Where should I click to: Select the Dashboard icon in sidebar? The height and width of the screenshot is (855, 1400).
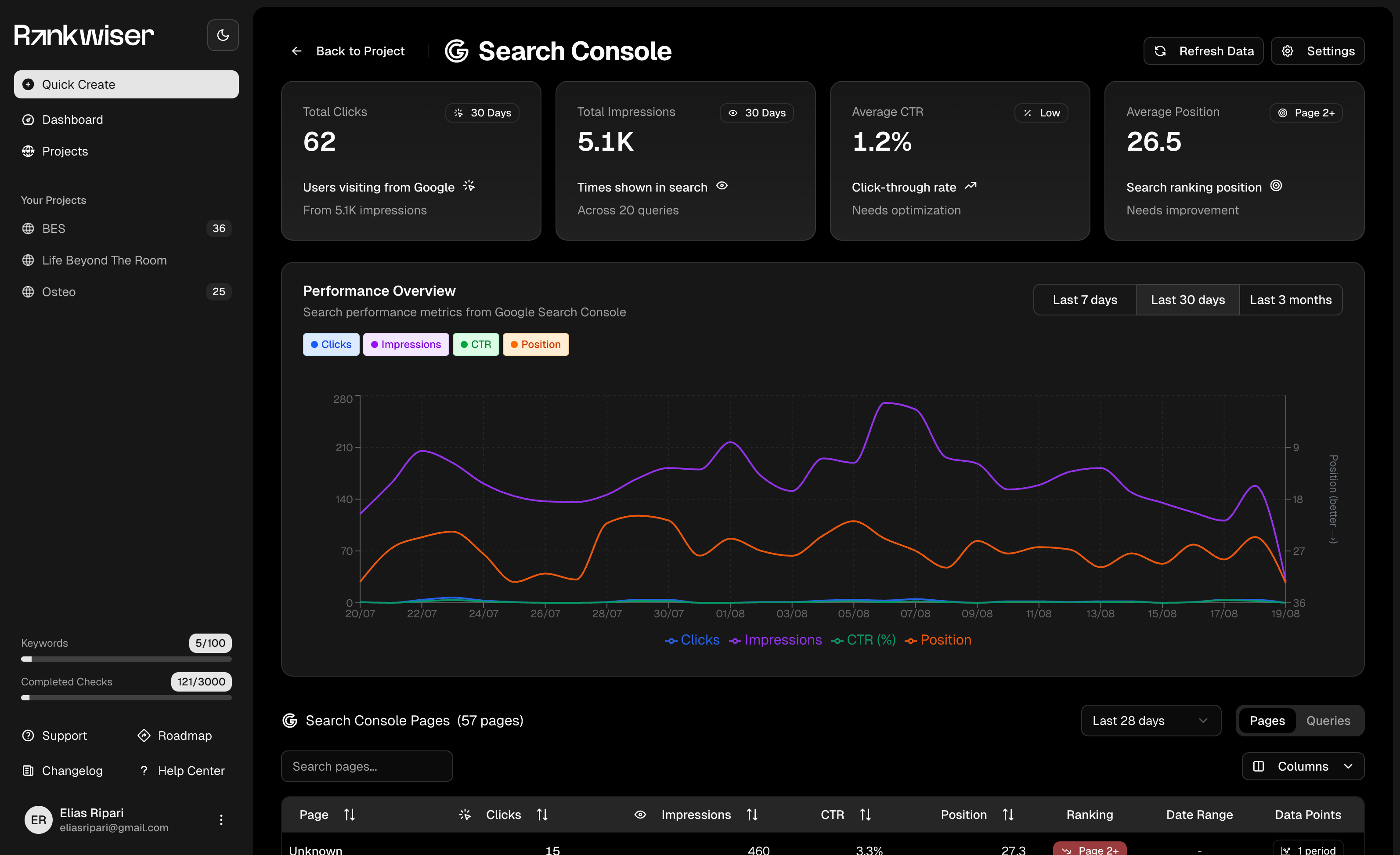pos(28,120)
